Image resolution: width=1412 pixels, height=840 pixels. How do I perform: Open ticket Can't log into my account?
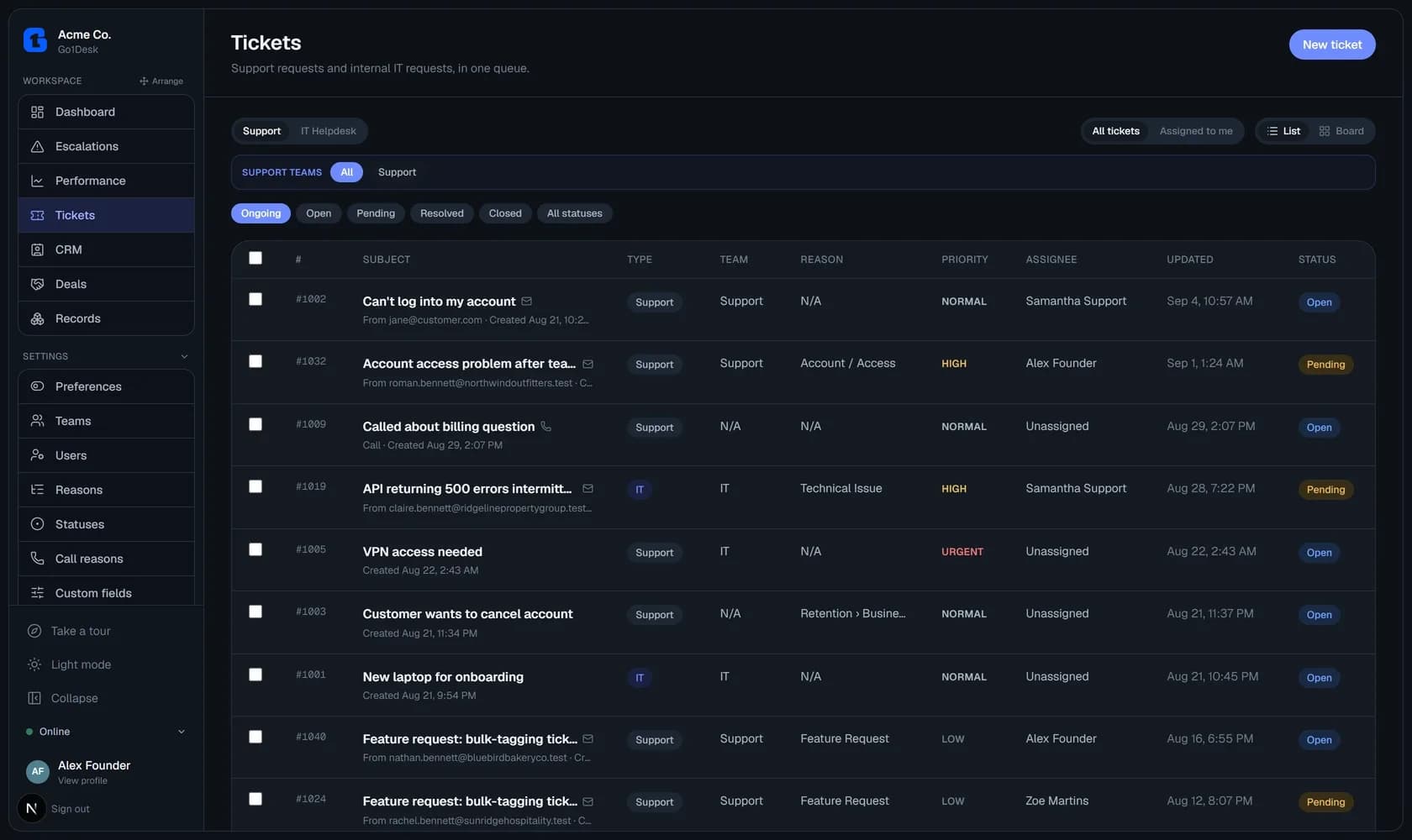click(x=439, y=302)
